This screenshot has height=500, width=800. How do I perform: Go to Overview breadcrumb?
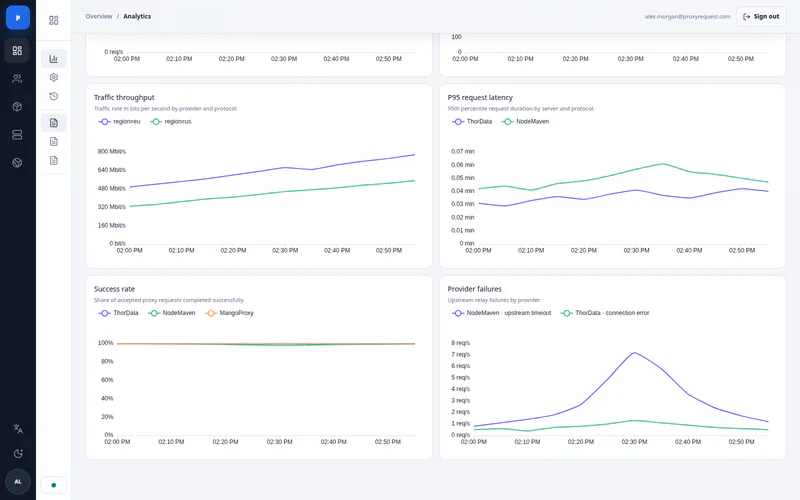(x=98, y=16)
